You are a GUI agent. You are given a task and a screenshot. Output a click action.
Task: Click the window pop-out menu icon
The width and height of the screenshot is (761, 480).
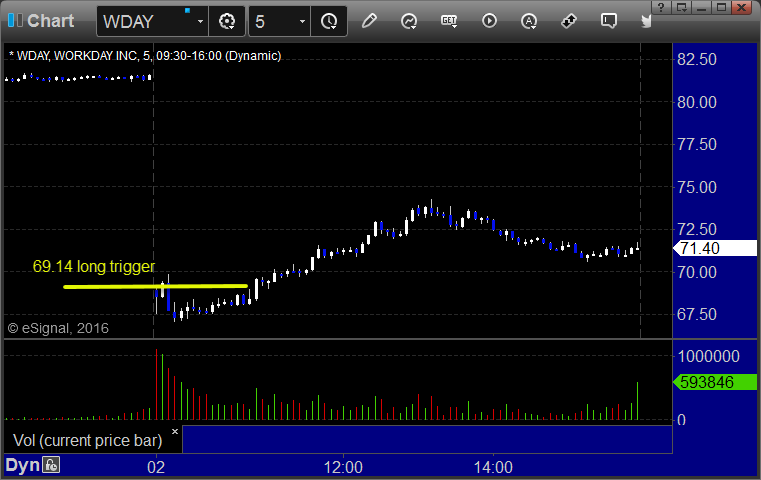[x=681, y=8]
